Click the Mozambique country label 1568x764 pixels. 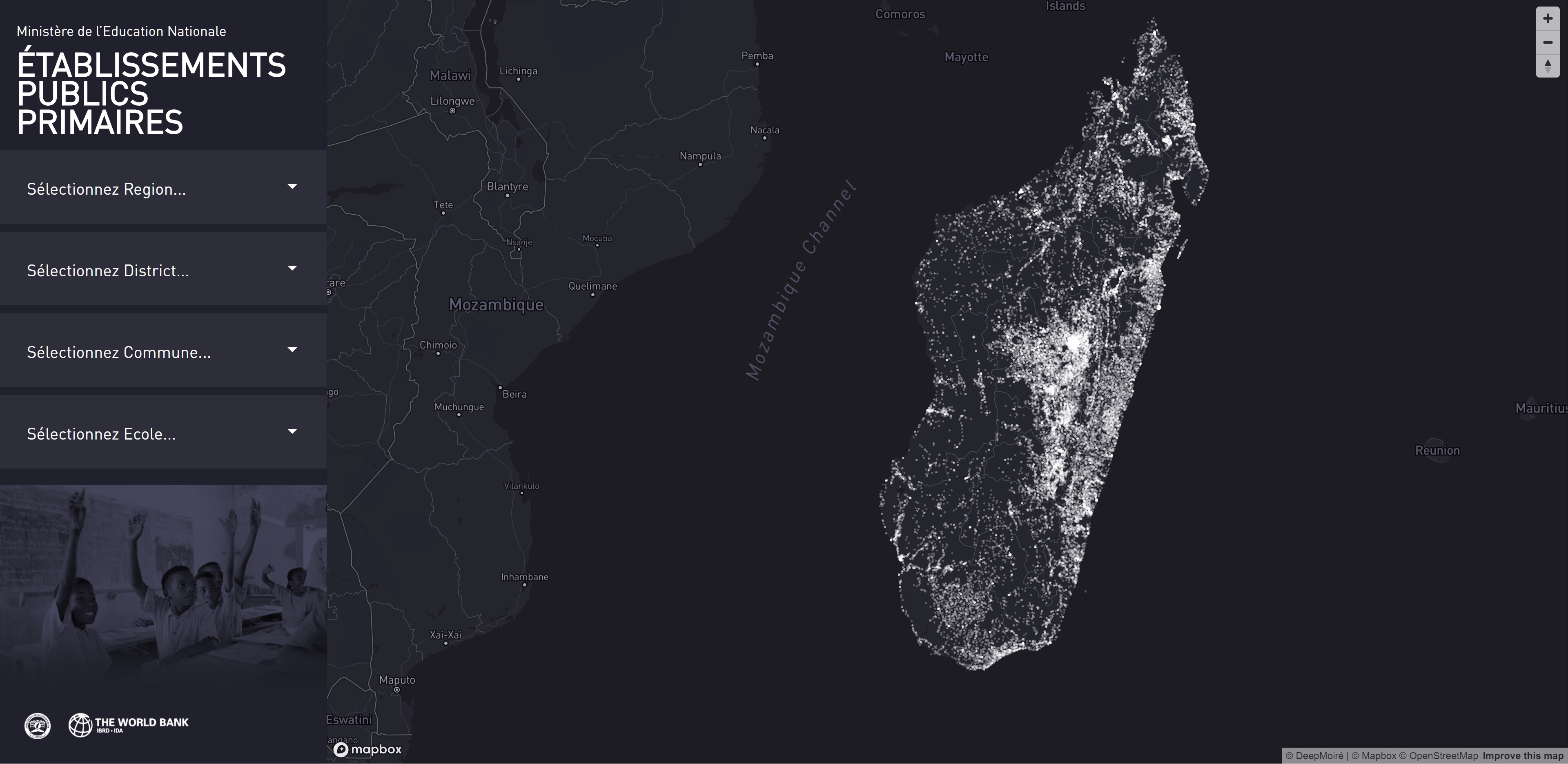tap(496, 305)
